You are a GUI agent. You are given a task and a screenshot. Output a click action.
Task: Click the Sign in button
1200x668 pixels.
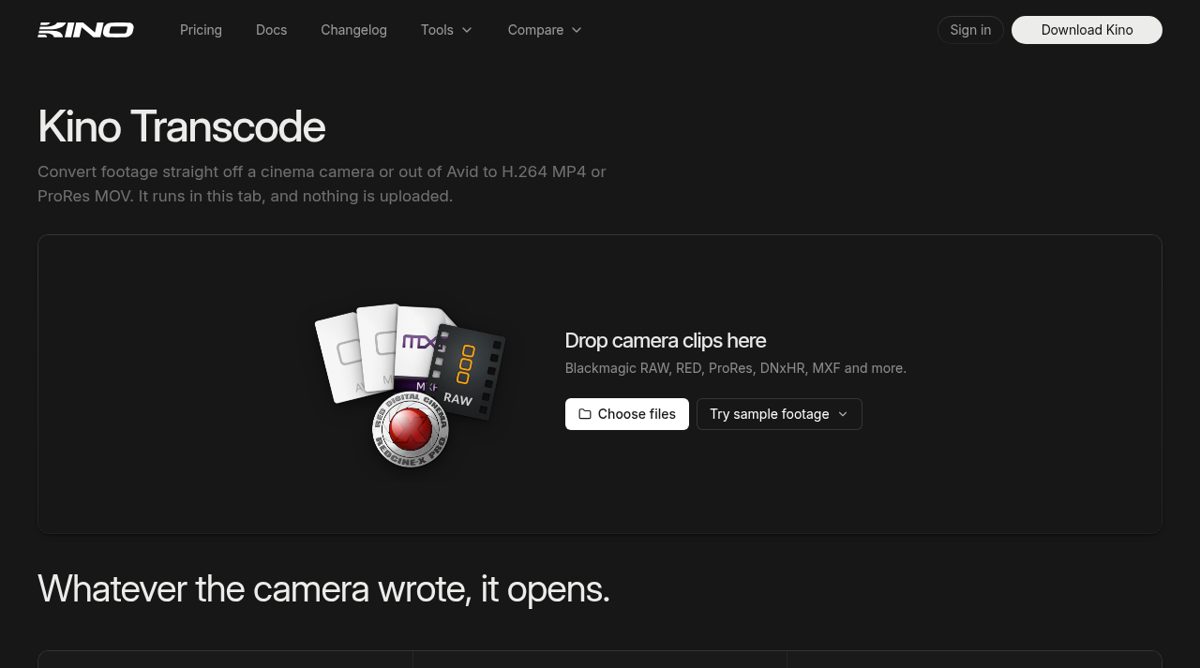tap(970, 30)
